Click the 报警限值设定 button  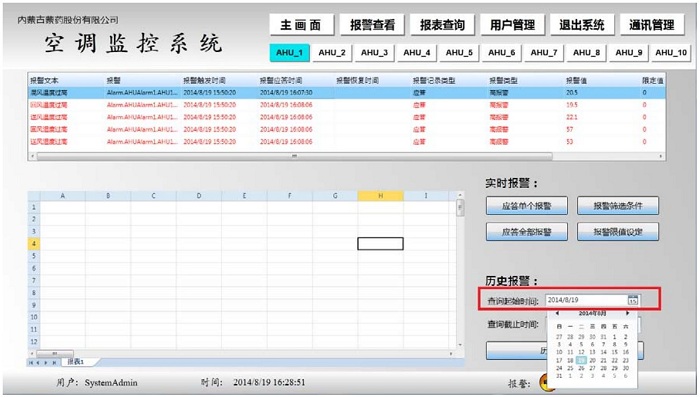[x=618, y=232]
